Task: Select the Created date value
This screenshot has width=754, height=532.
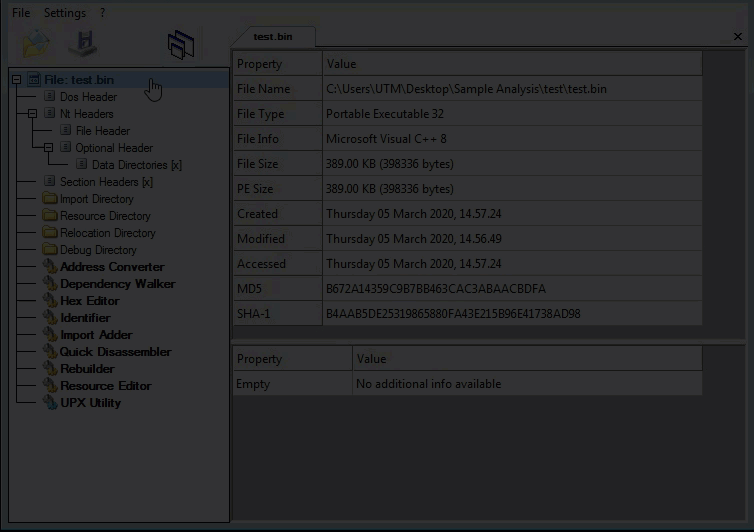Action: tap(512, 214)
